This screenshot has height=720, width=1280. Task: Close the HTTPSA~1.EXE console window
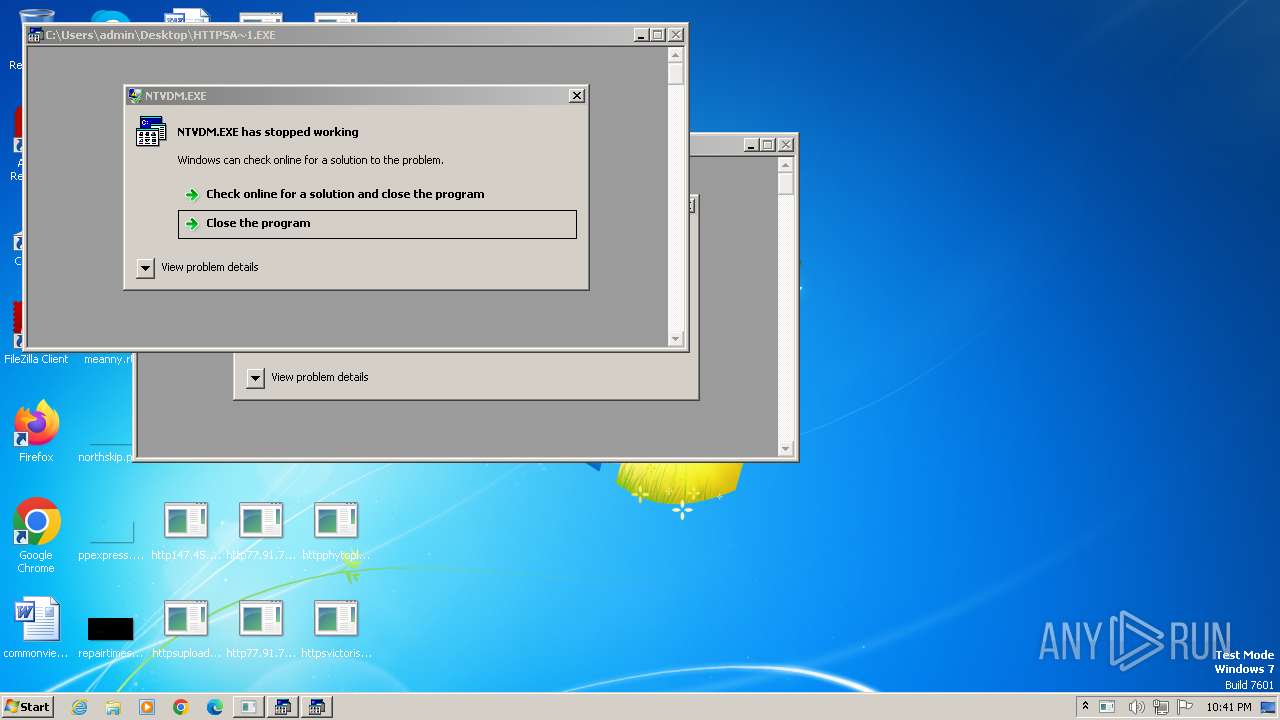pos(675,35)
